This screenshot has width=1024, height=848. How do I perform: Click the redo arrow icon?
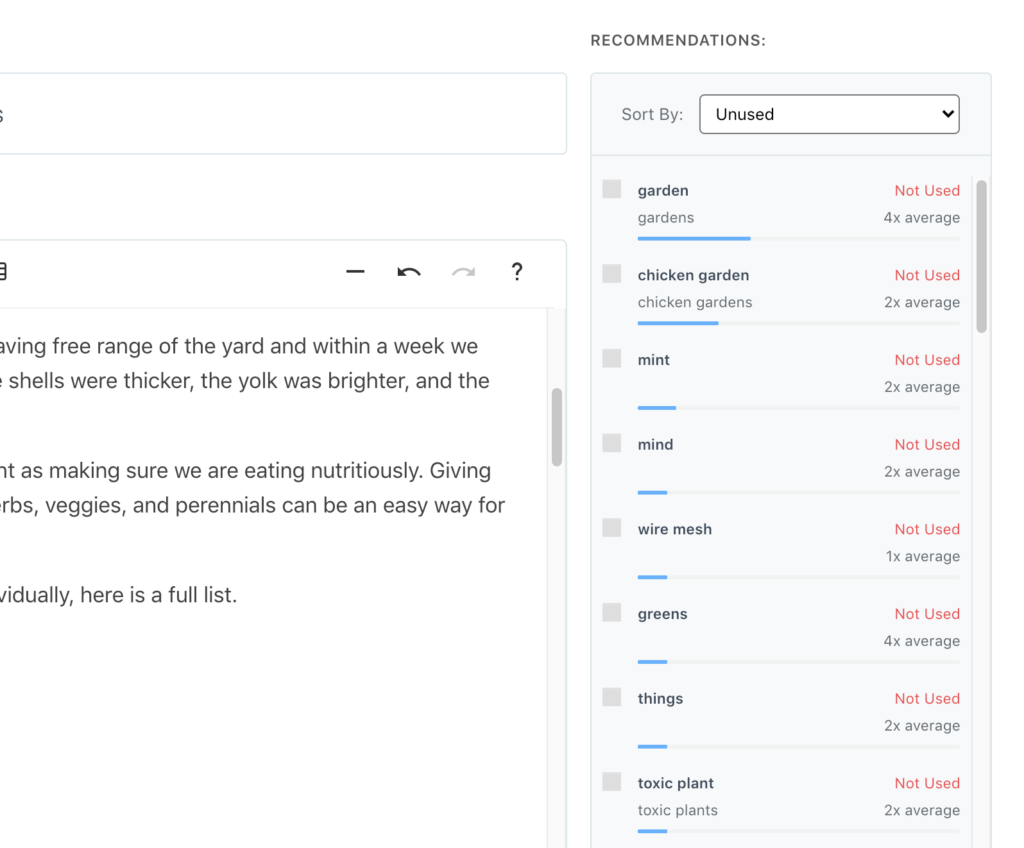tap(463, 272)
